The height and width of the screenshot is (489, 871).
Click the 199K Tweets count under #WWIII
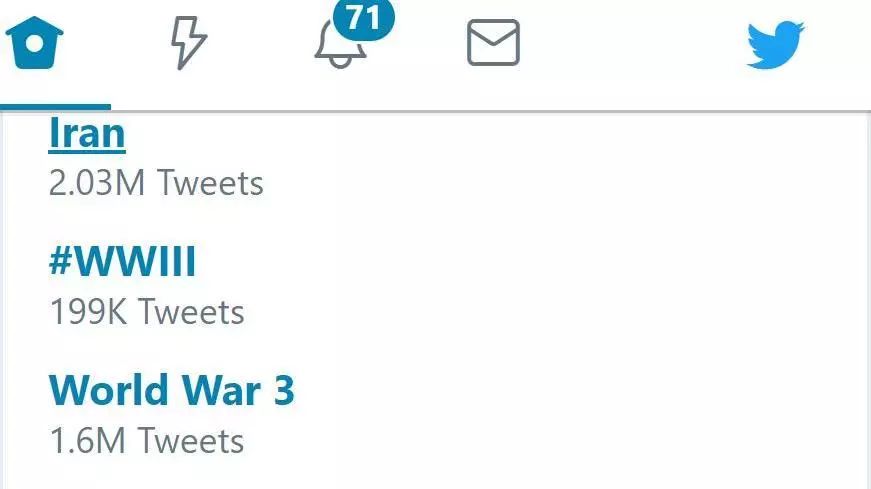point(147,312)
